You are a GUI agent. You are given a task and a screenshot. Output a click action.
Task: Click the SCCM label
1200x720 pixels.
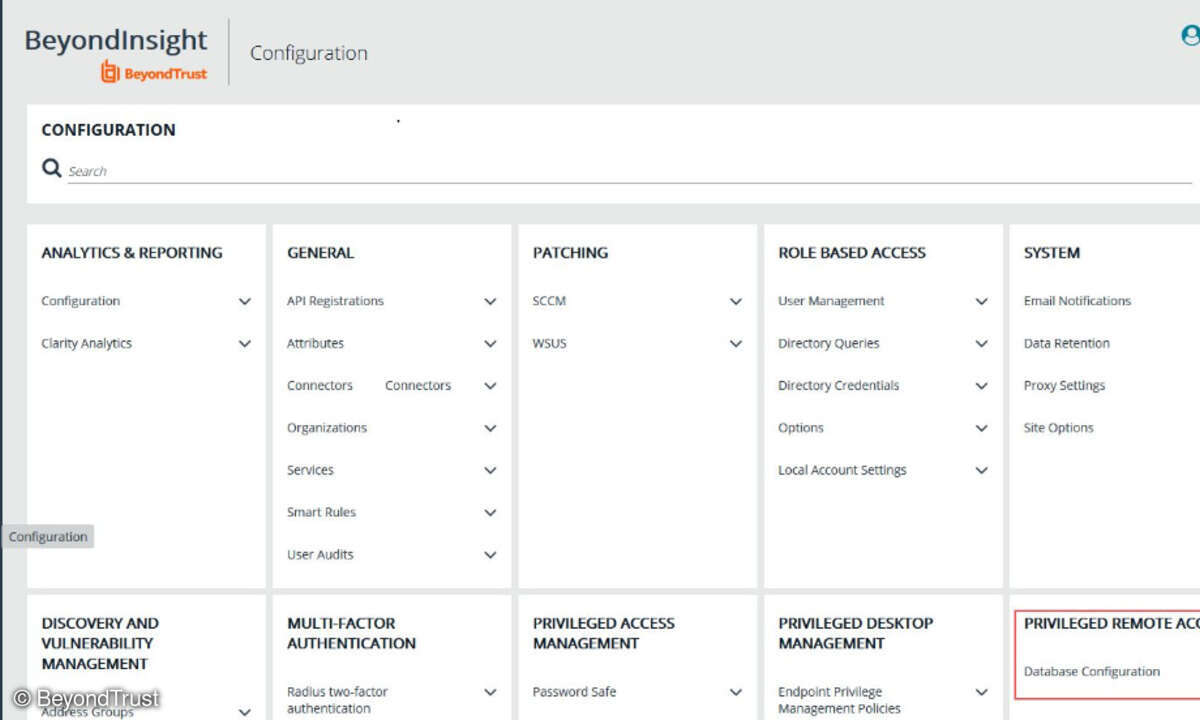(549, 301)
